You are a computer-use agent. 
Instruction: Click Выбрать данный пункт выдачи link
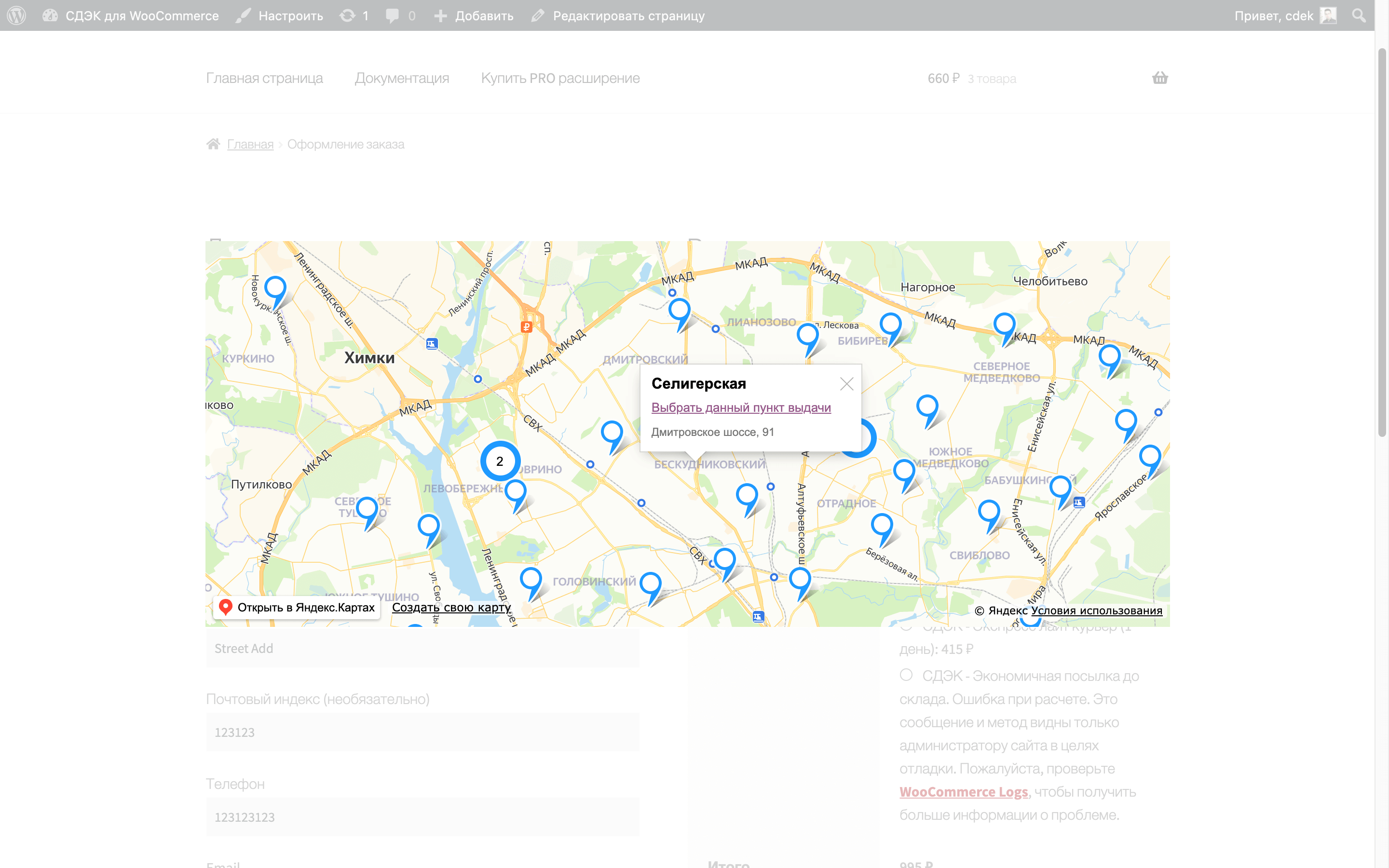741,407
